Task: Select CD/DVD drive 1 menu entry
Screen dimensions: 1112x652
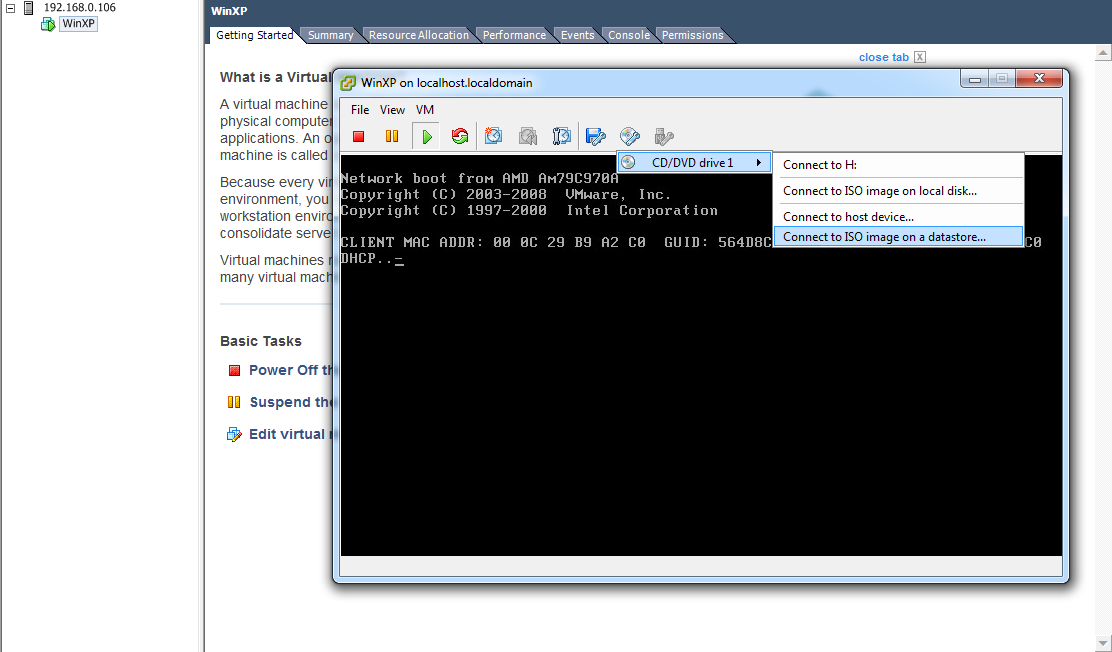Action: (694, 162)
